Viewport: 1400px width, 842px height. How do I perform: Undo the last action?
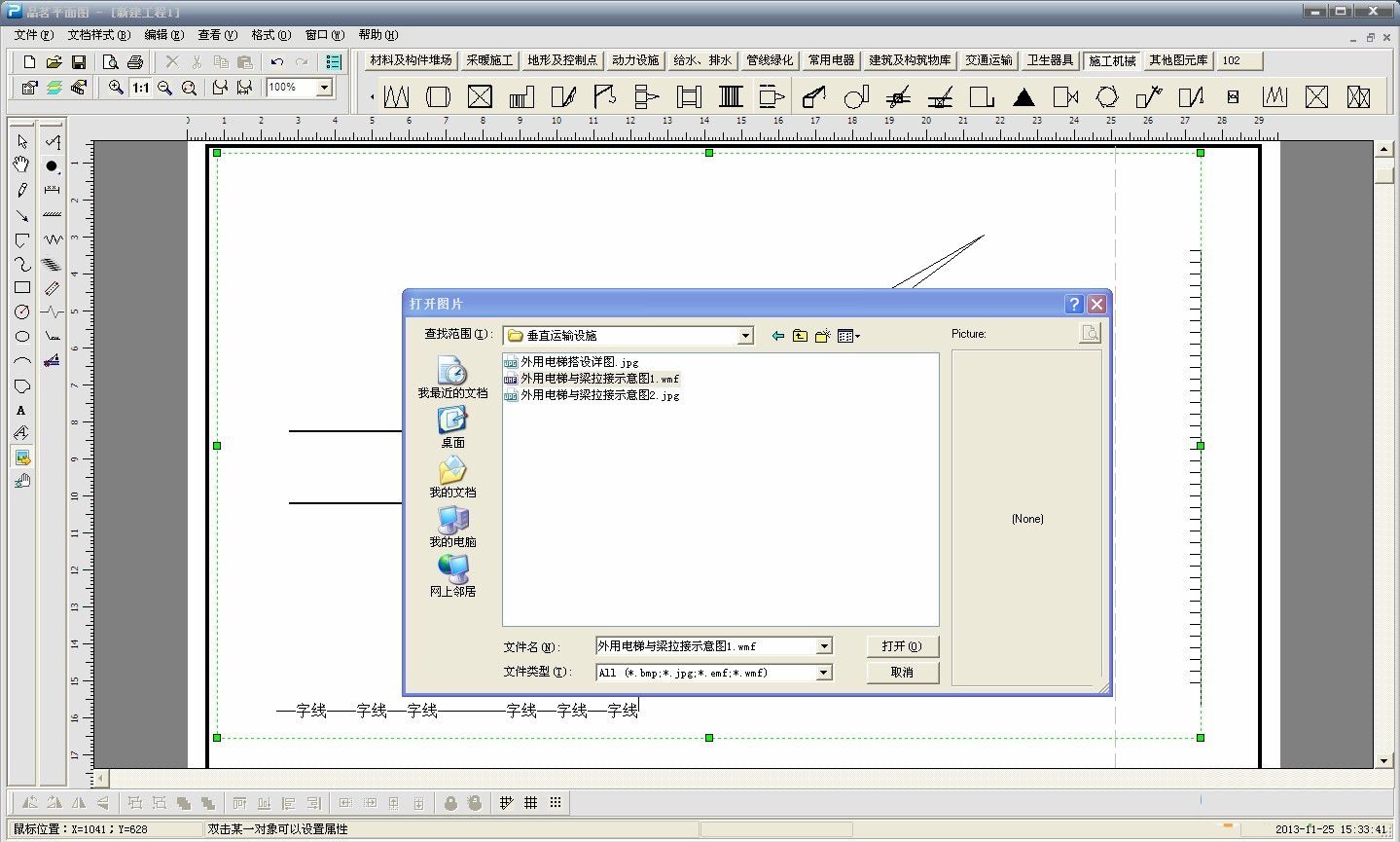click(277, 62)
